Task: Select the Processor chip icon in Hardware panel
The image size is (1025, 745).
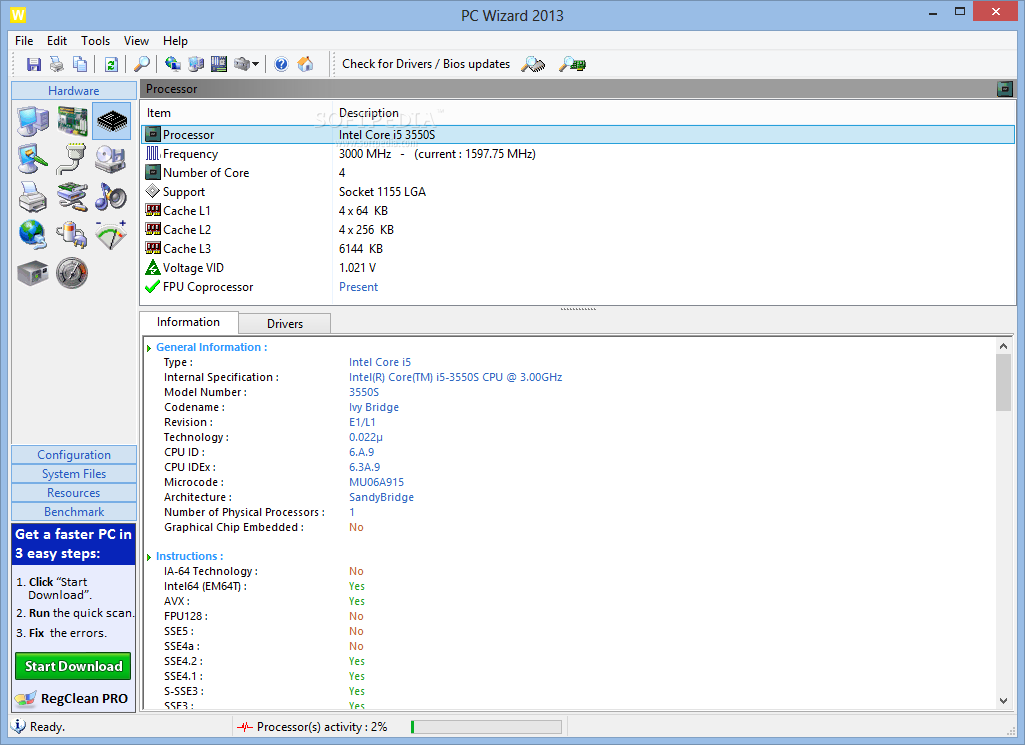Action: click(x=111, y=120)
